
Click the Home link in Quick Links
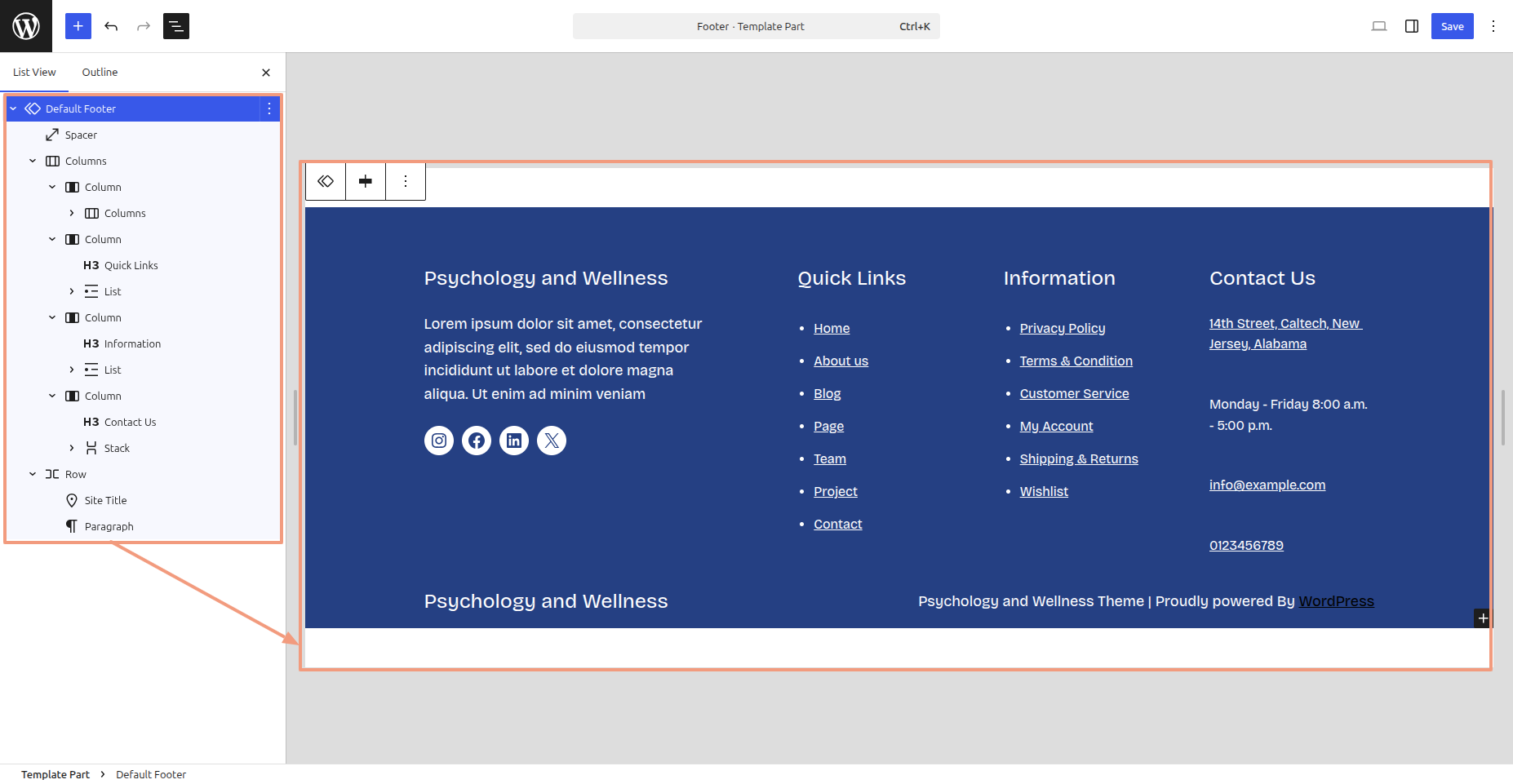(x=832, y=328)
